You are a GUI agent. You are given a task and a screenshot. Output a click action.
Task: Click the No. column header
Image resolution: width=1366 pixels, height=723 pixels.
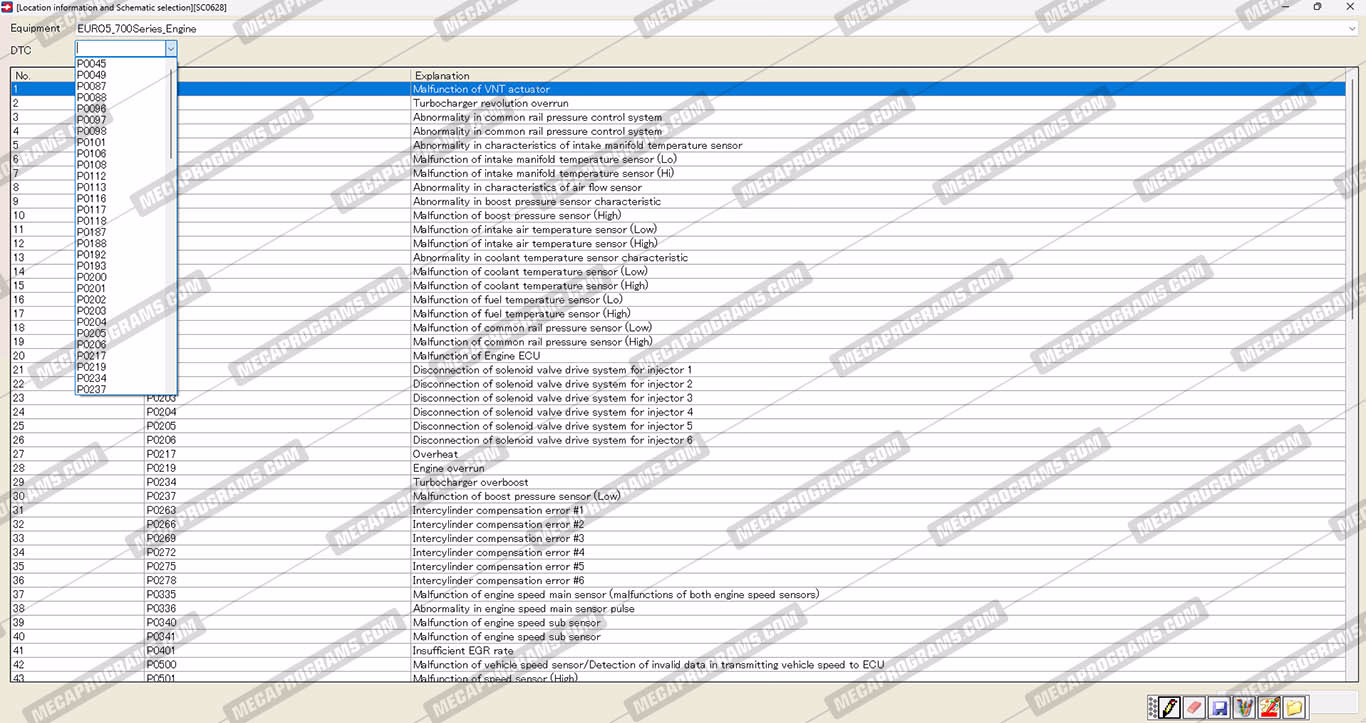pos(23,76)
